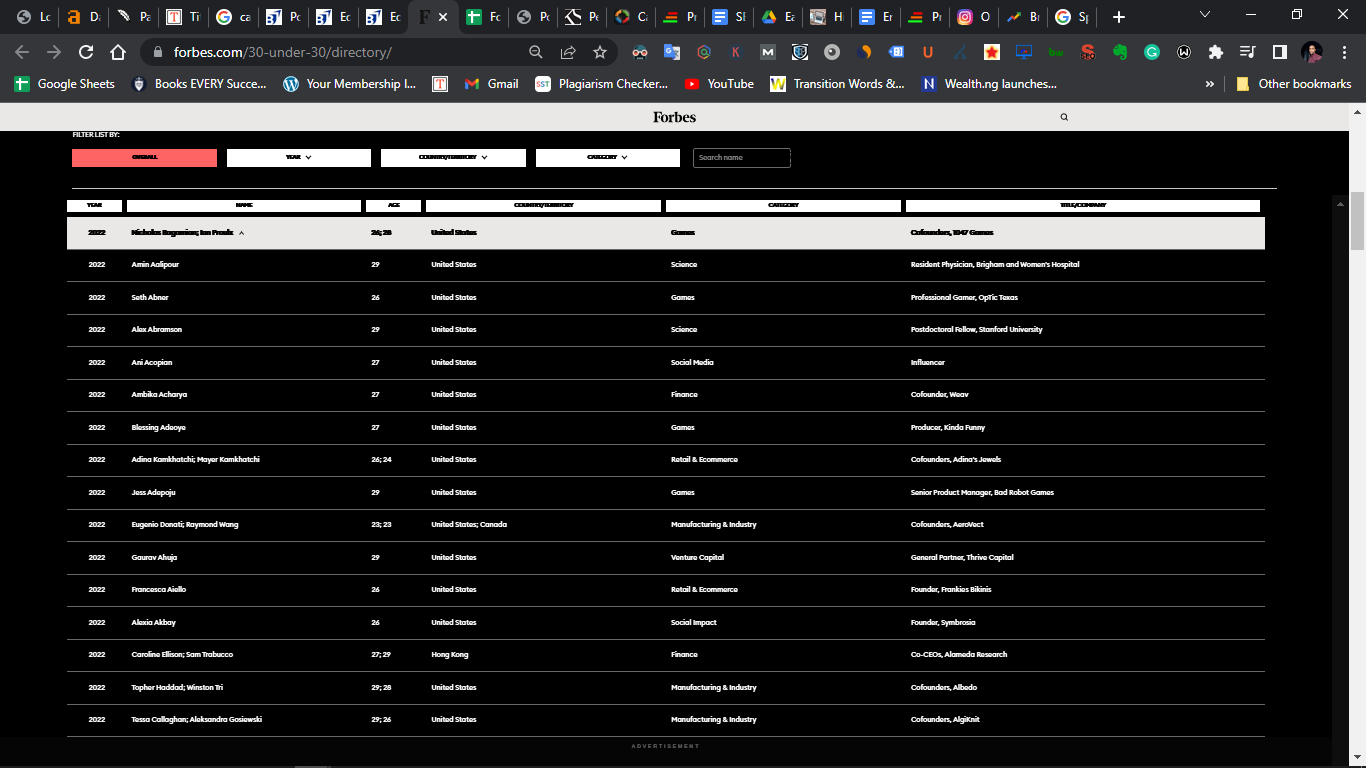Go to the browser home page icon

(x=118, y=52)
